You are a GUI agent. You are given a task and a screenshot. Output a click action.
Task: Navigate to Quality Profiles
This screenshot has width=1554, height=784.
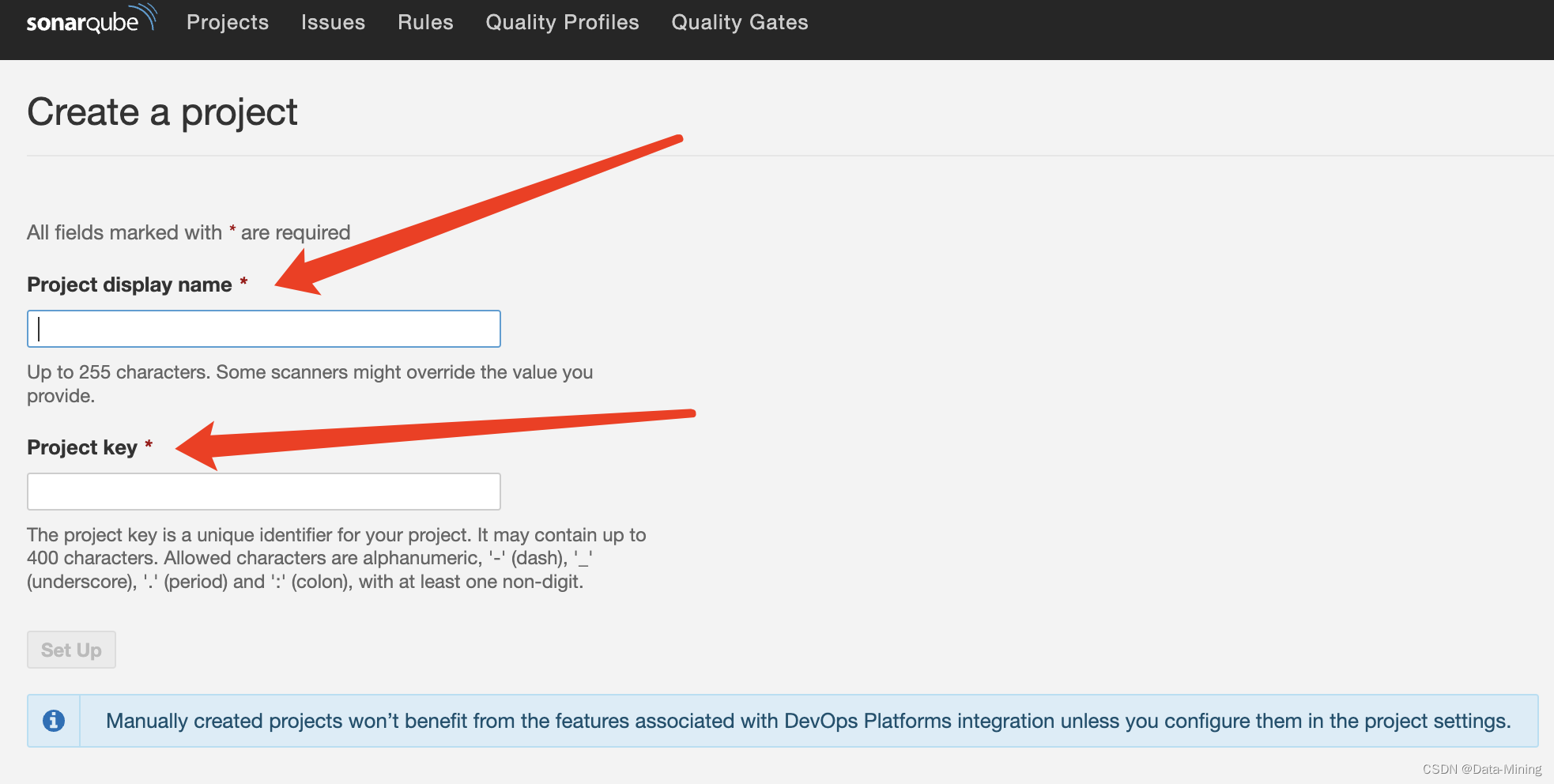click(562, 22)
